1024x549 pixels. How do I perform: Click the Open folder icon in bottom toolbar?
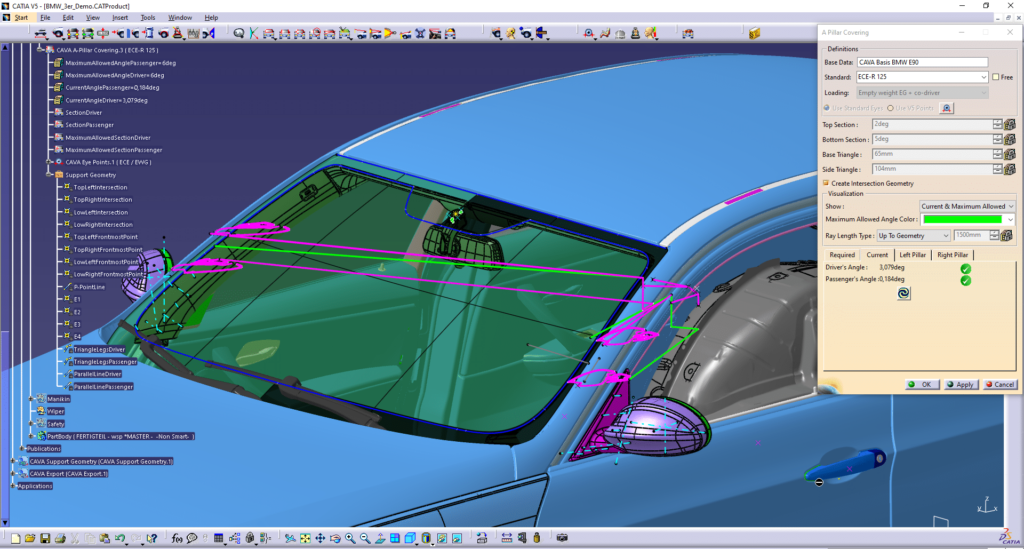tap(30, 539)
